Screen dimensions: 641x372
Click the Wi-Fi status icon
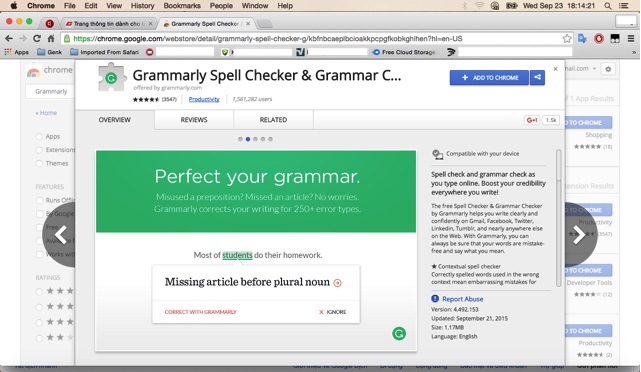coord(480,6)
